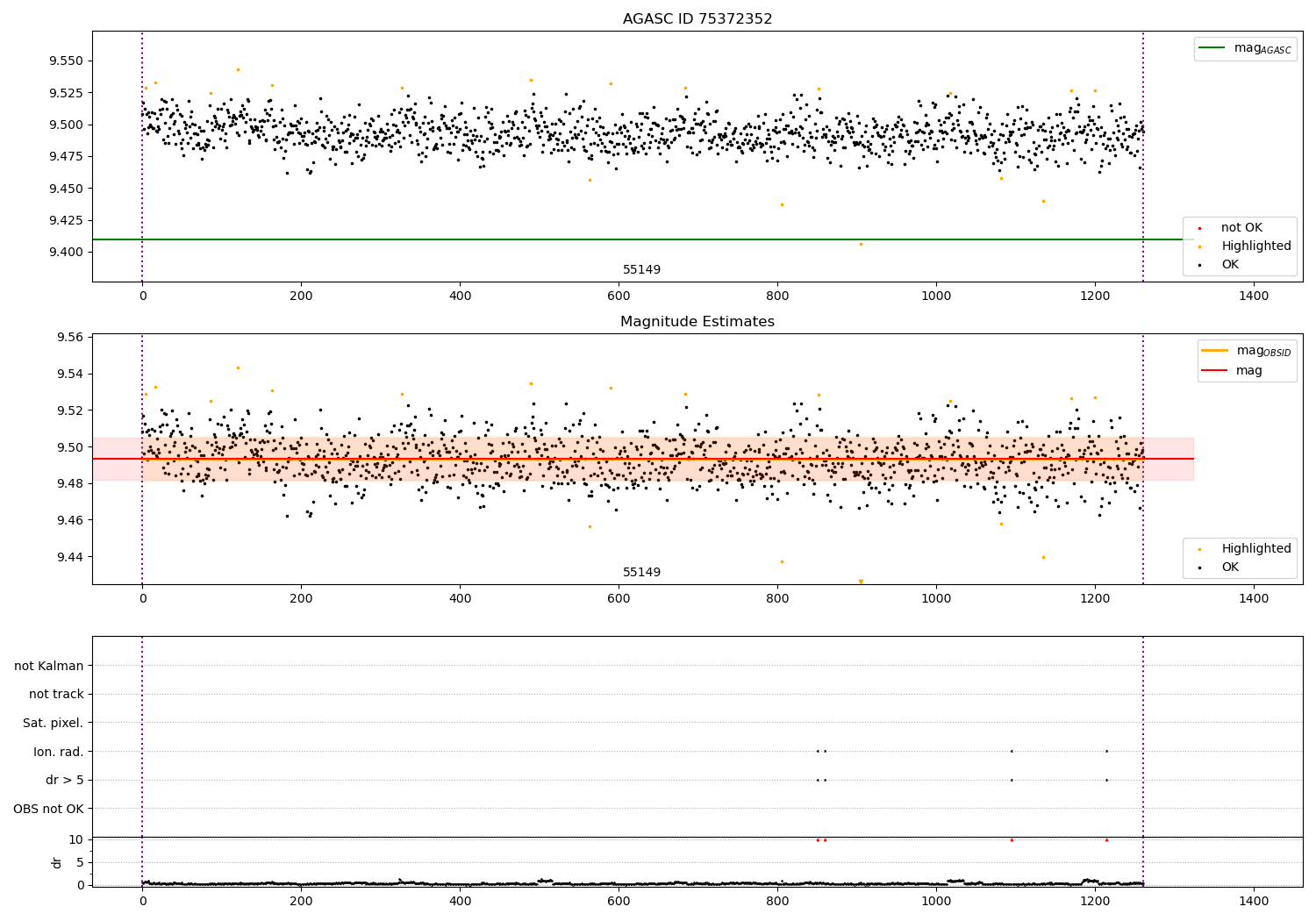The image size is (1316, 921).
Task: Click the 'OK' marker in middle plot legend
Action: (x=1199, y=568)
